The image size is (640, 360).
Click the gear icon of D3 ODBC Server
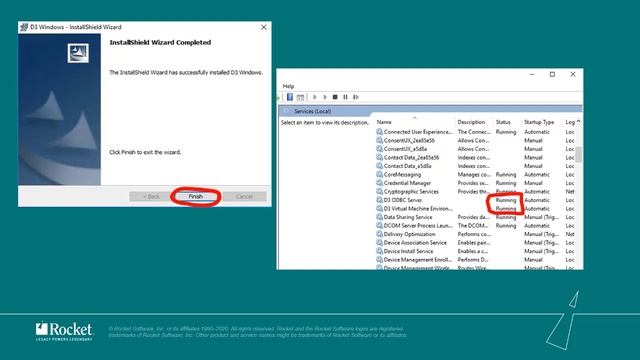(x=379, y=200)
